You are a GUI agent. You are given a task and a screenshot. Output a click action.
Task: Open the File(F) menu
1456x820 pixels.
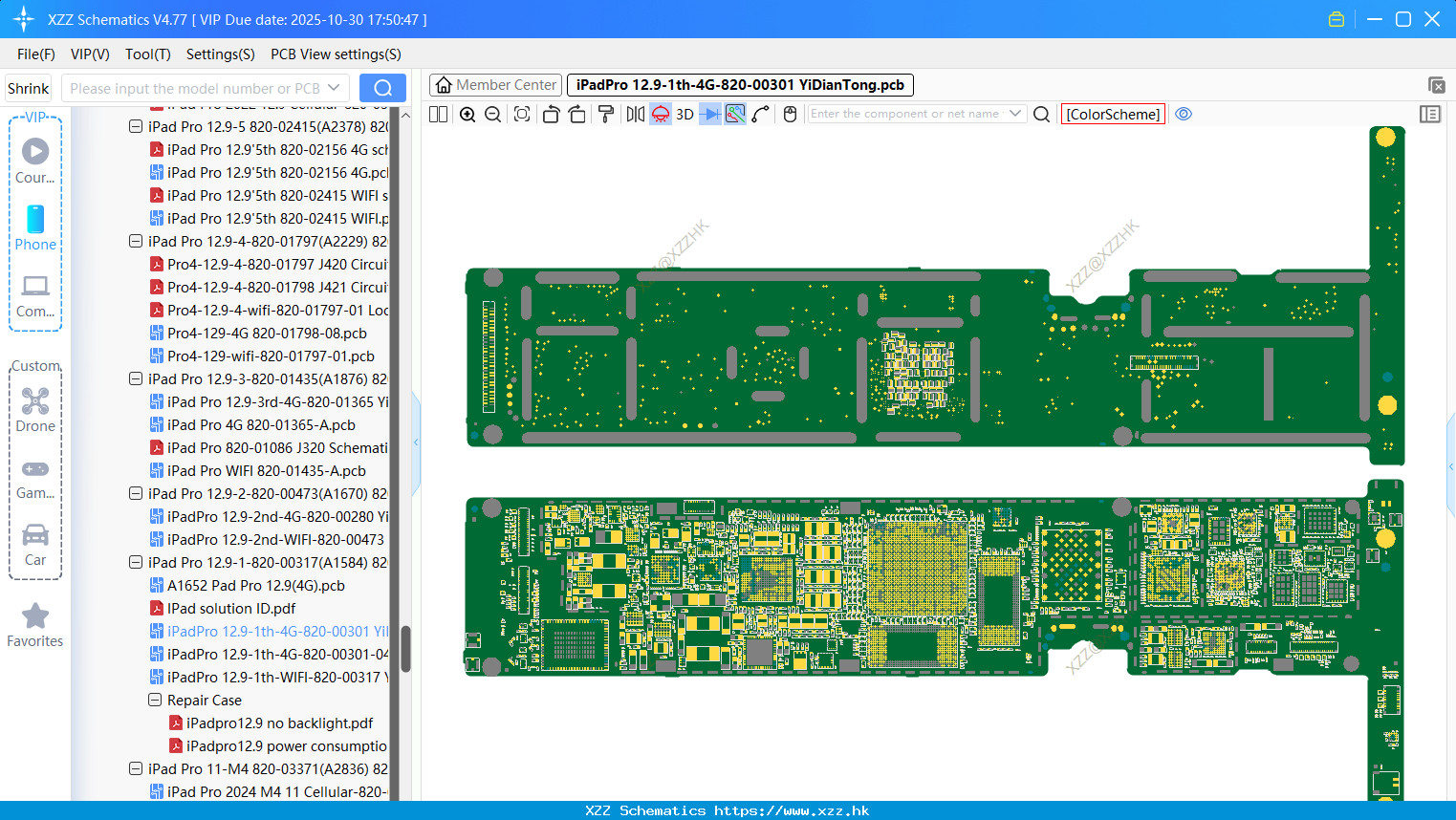36,54
